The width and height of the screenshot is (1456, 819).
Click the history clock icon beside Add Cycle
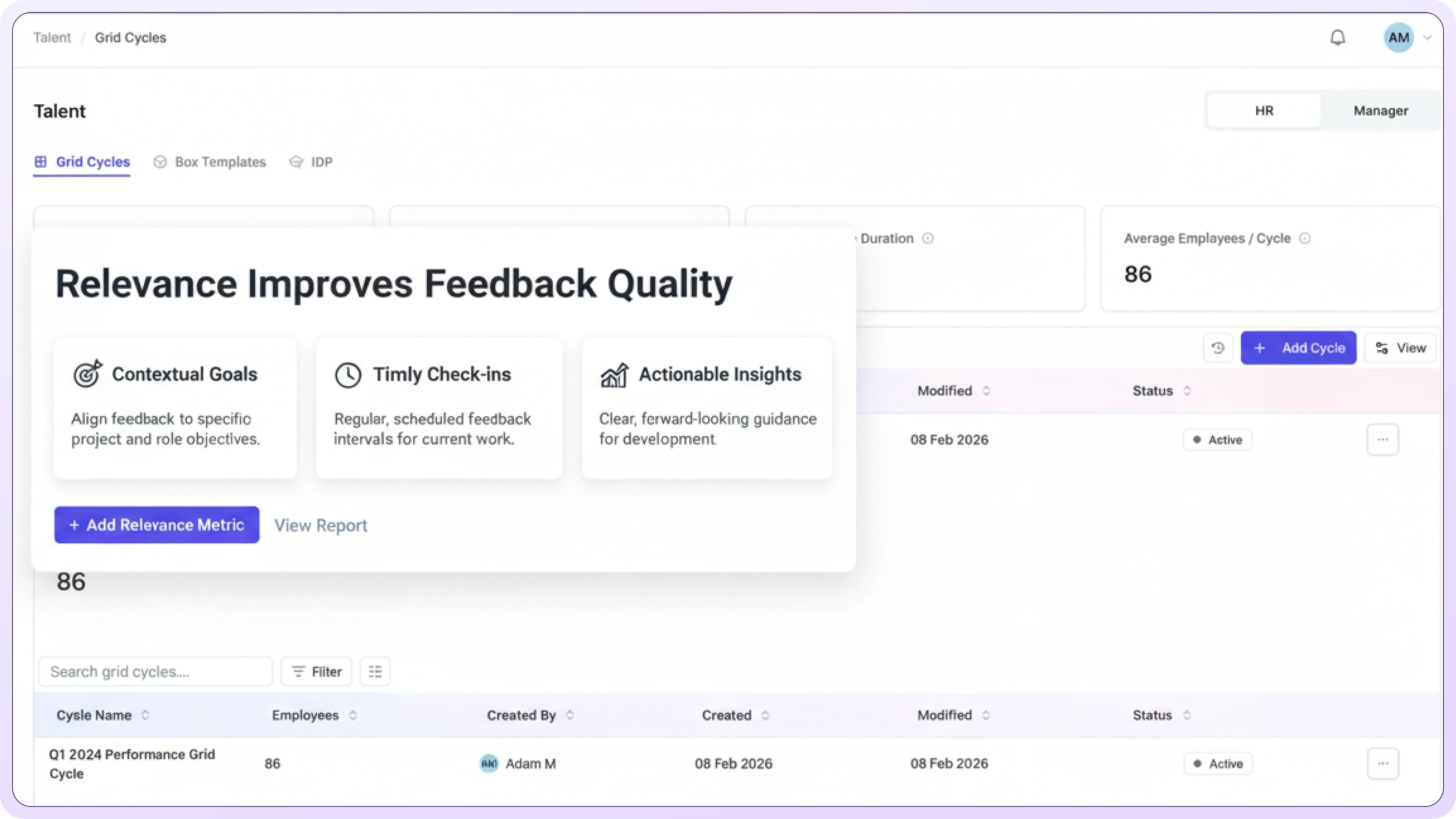[x=1218, y=348]
